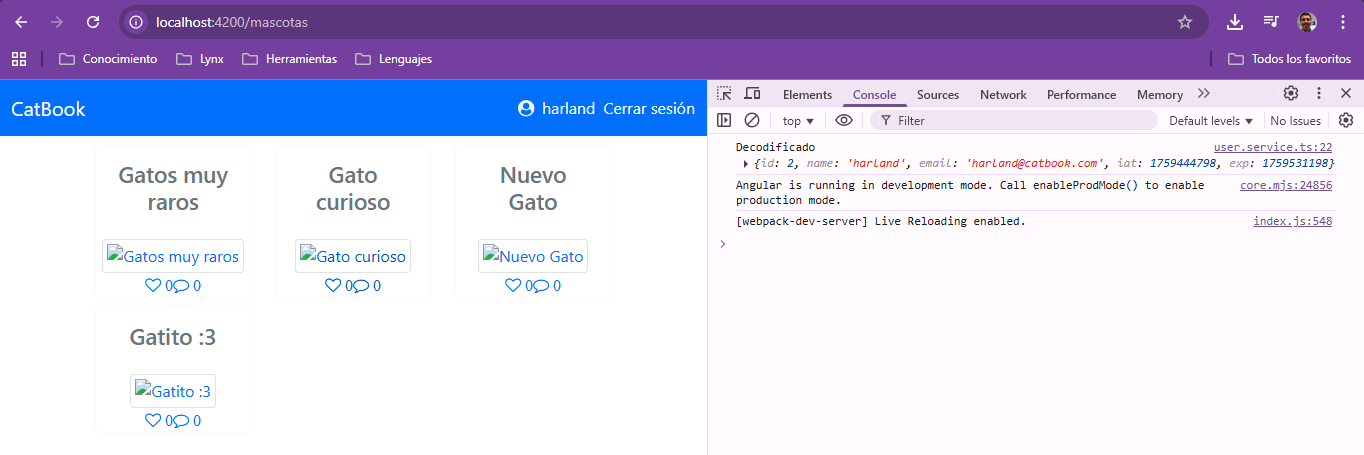Click the heart icon under Gatos muy raros

click(153, 285)
